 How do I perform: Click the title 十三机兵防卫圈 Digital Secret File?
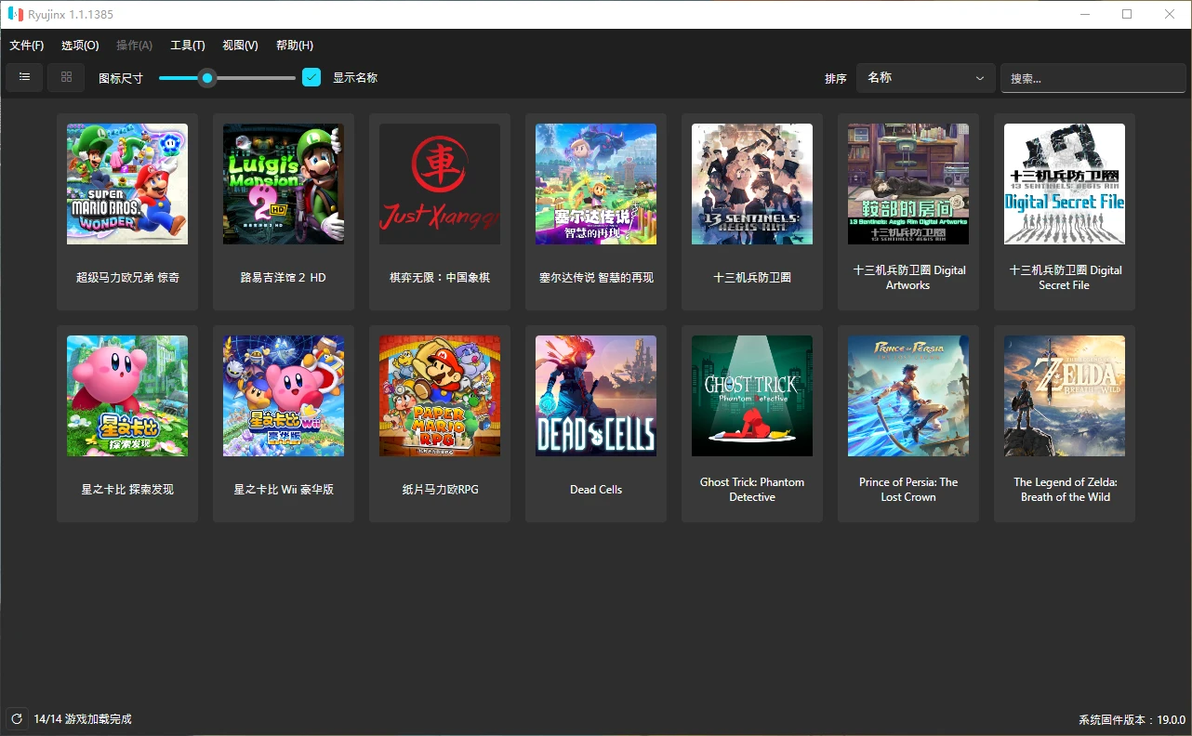[1064, 278]
